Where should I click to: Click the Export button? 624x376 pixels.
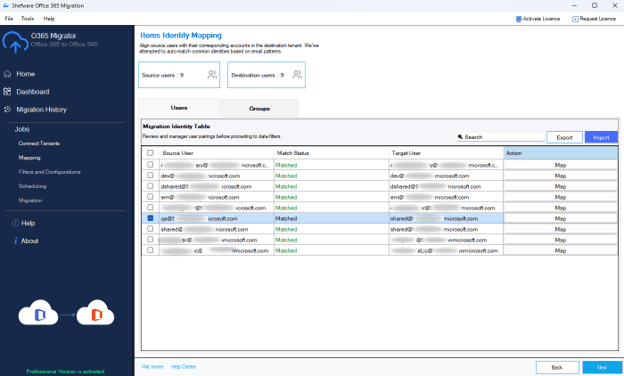564,137
